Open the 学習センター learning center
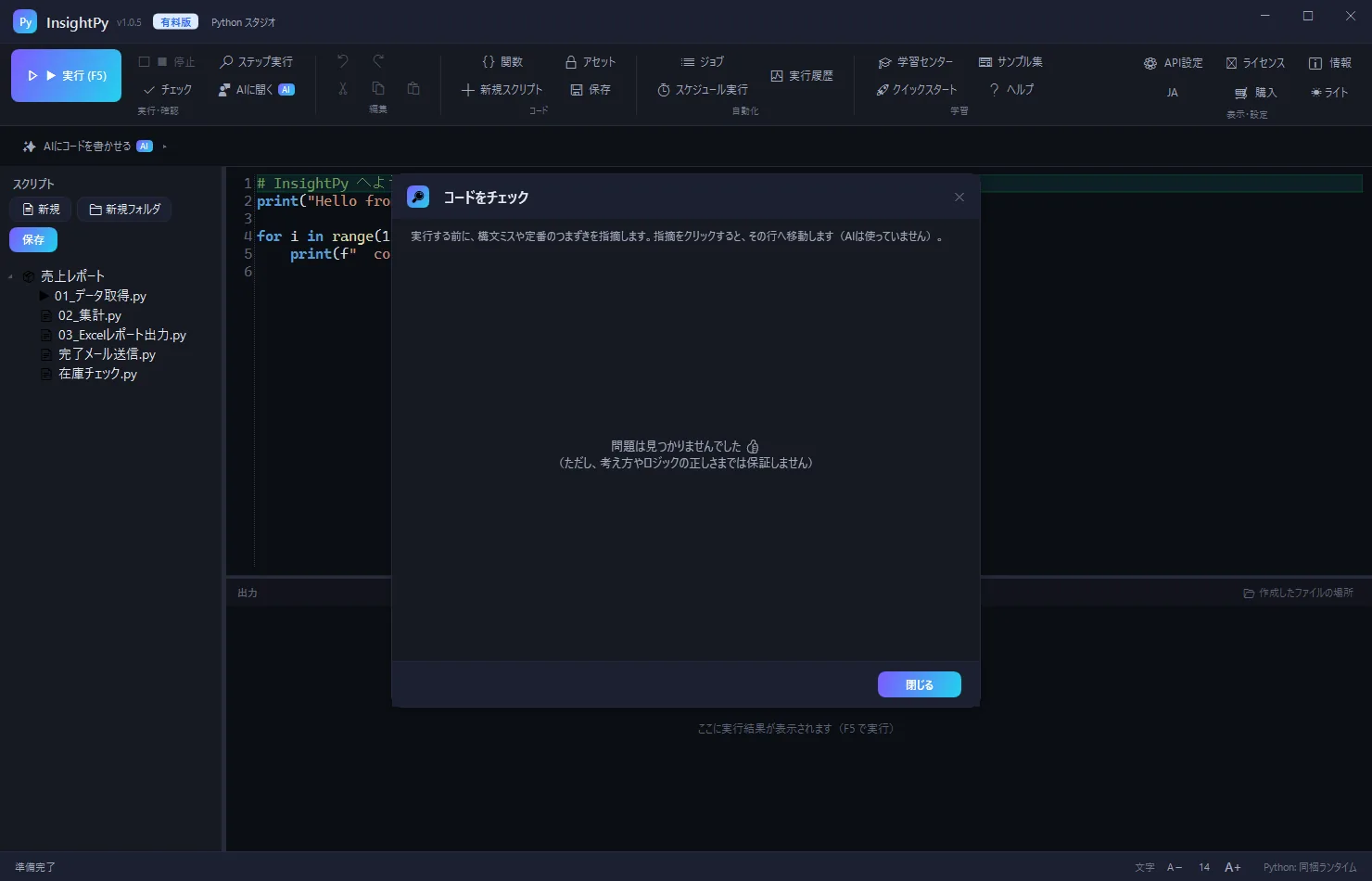The height and width of the screenshot is (881, 1372). click(915, 62)
